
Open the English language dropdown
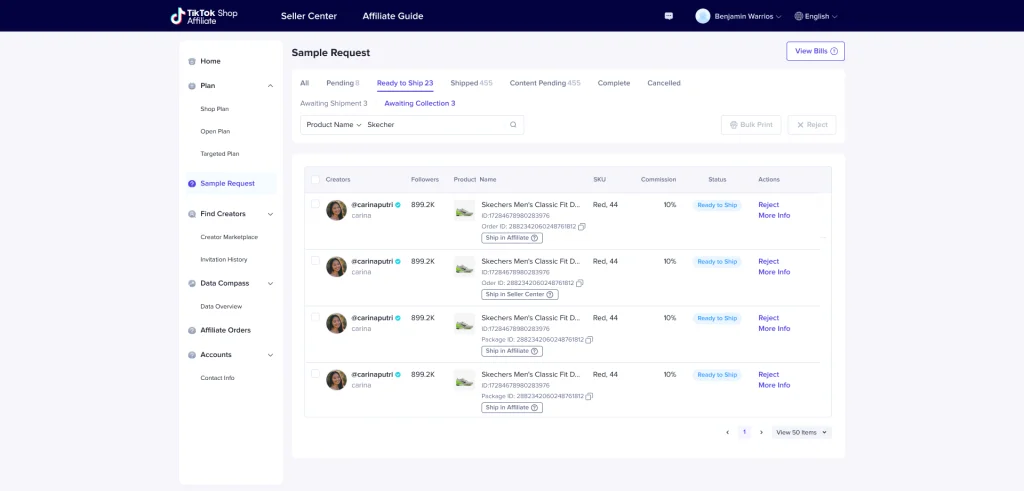pyautogui.click(x=816, y=16)
